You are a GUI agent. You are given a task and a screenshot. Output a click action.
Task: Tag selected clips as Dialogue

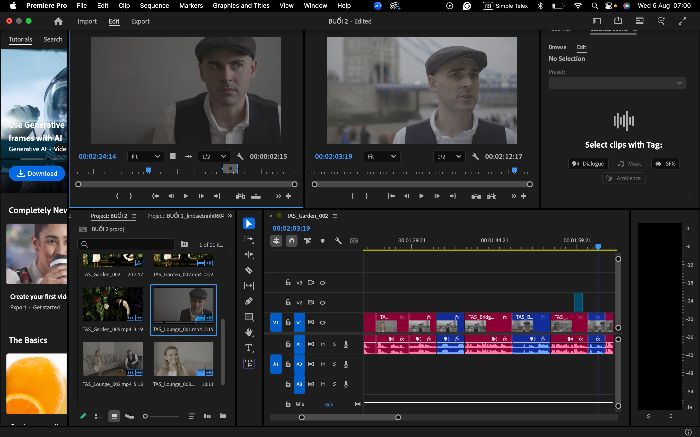tap(588, 164)
